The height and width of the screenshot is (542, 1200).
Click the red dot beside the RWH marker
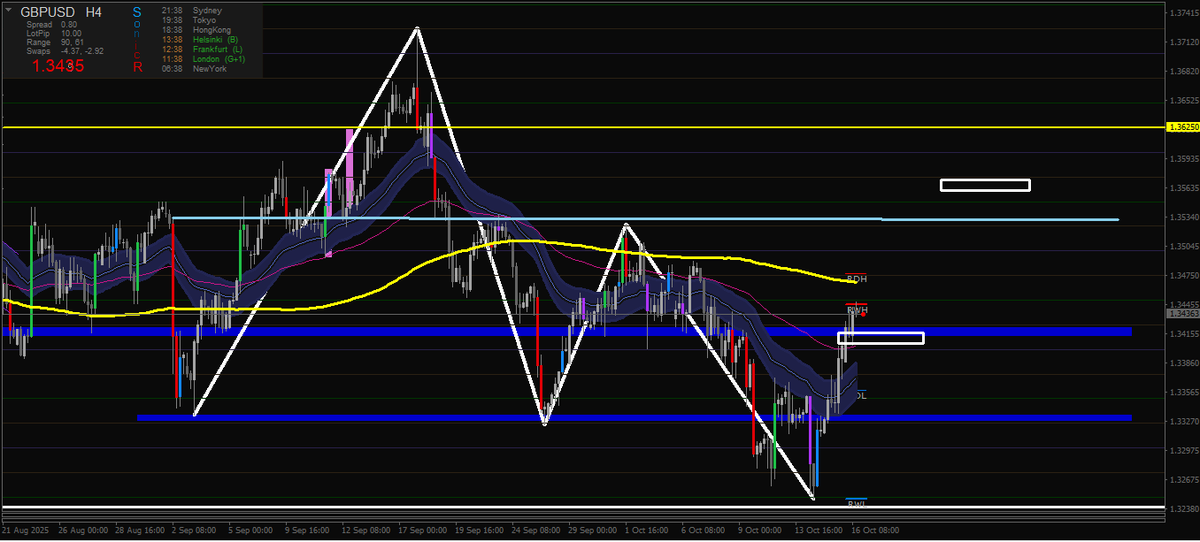pyautogui.click(x=863, y=312)
